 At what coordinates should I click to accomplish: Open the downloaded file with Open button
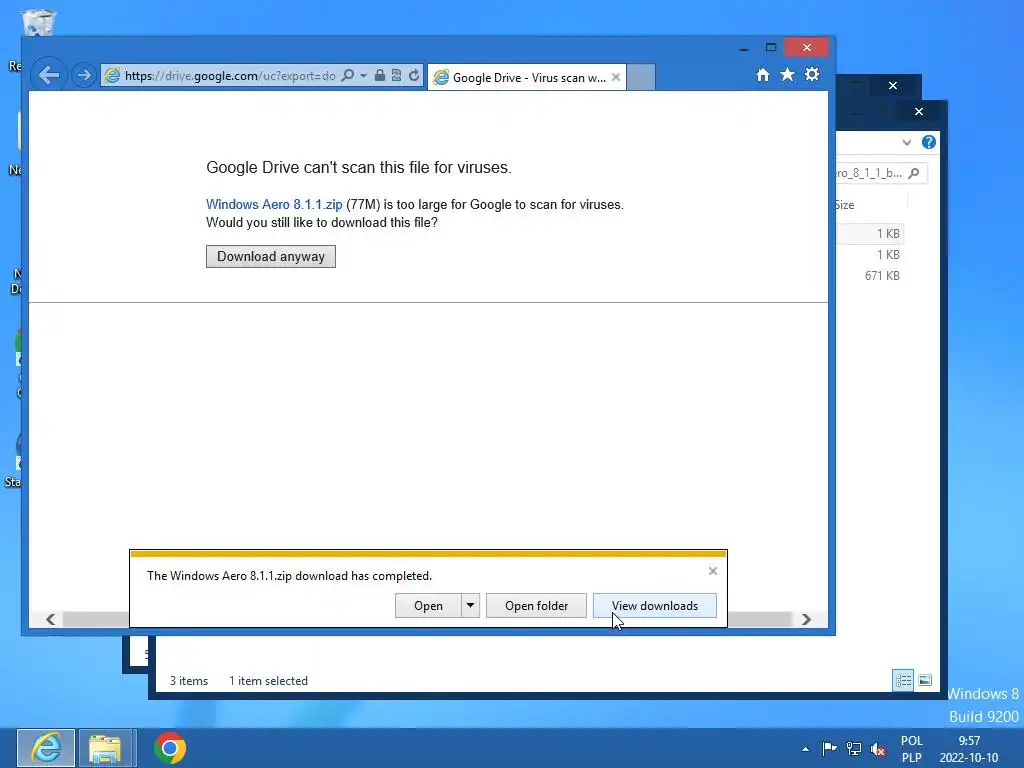coord(428,606)
